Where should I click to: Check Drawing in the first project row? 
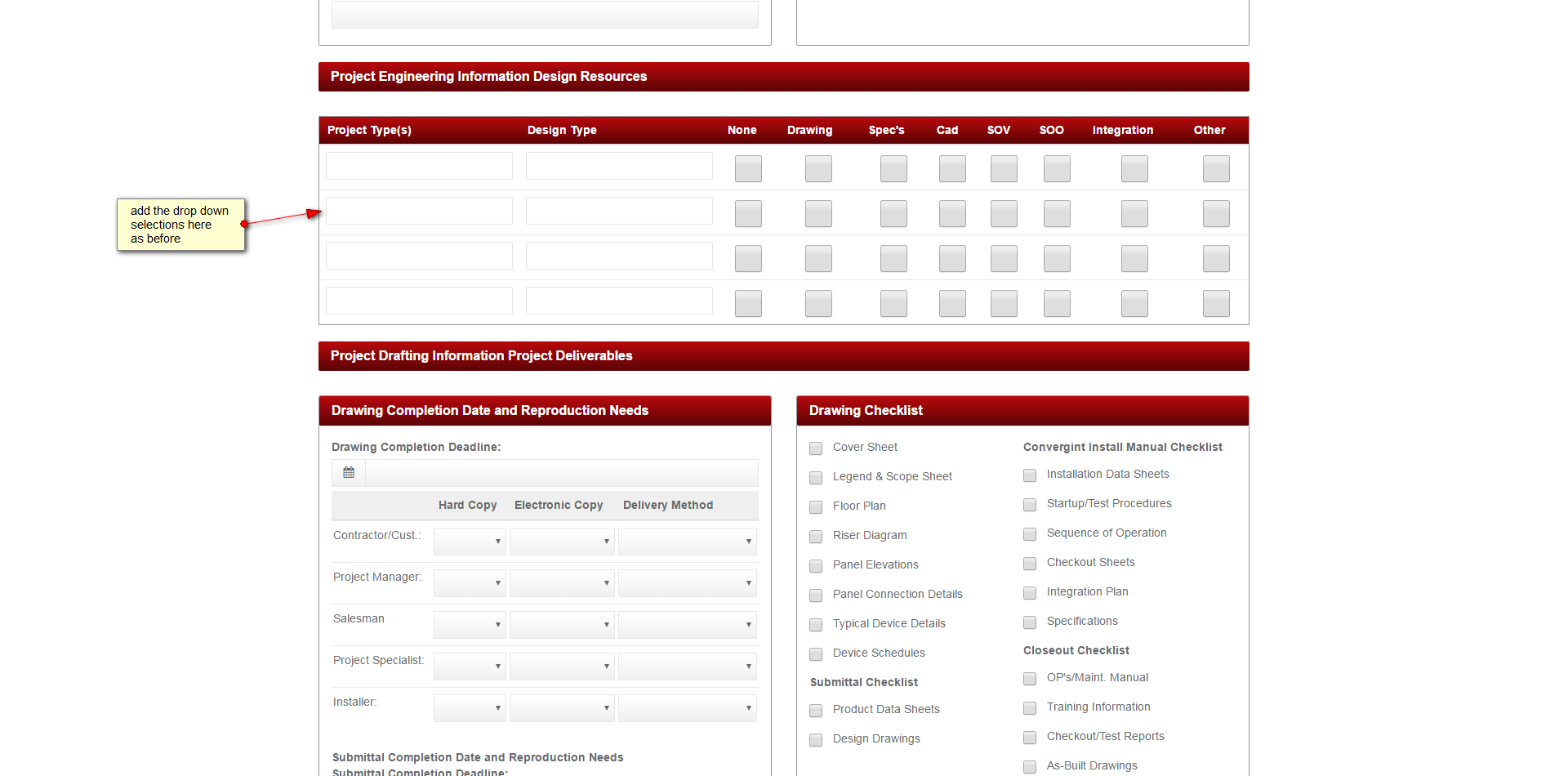818,169
